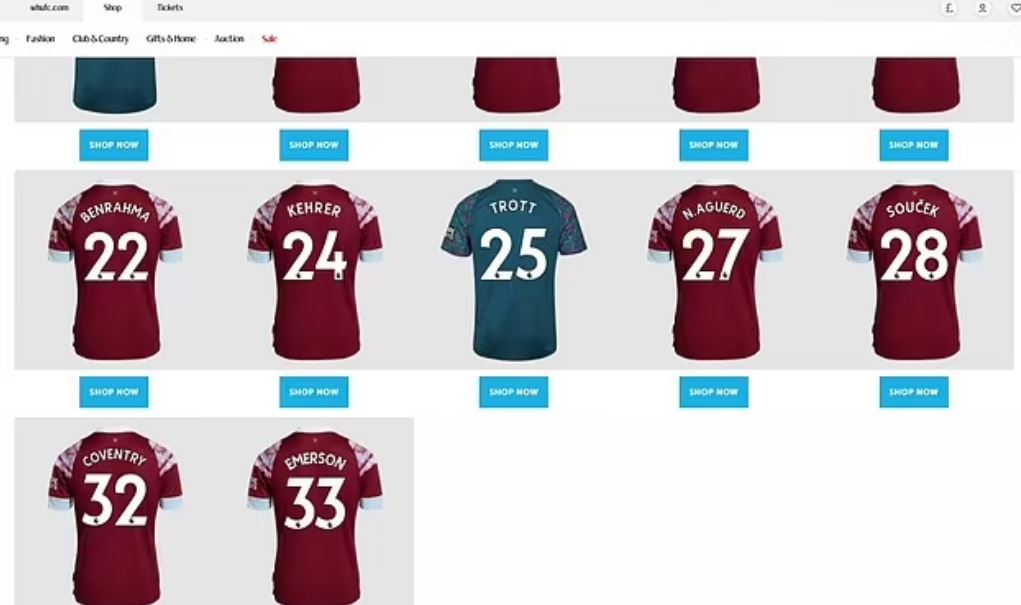Open the user account icon

pos(982,8)
